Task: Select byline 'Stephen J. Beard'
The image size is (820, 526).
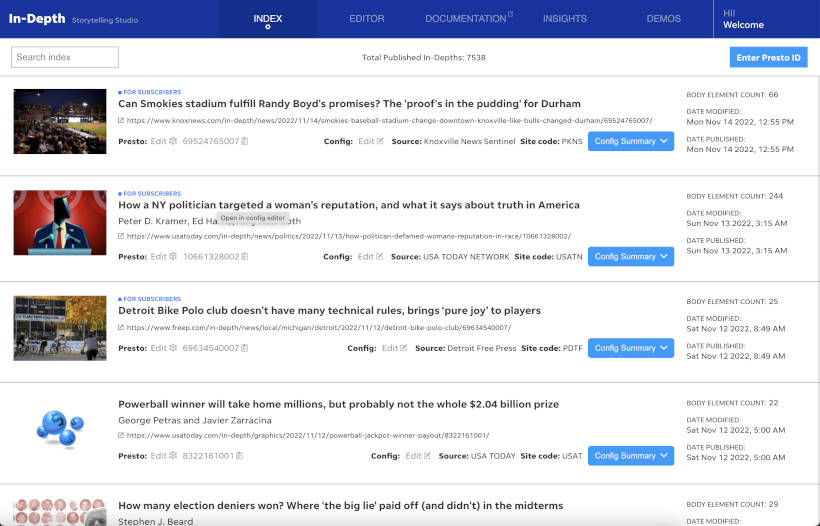Action: 155,521
